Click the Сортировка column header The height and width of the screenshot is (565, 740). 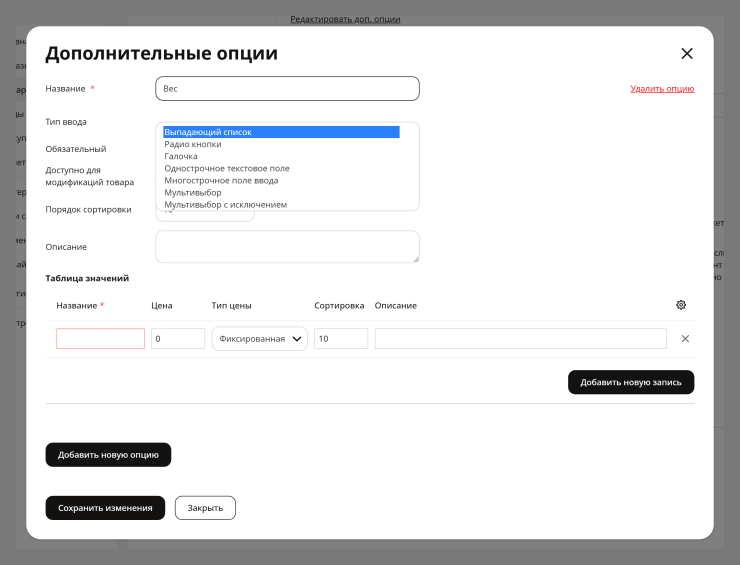click(339, 305)
